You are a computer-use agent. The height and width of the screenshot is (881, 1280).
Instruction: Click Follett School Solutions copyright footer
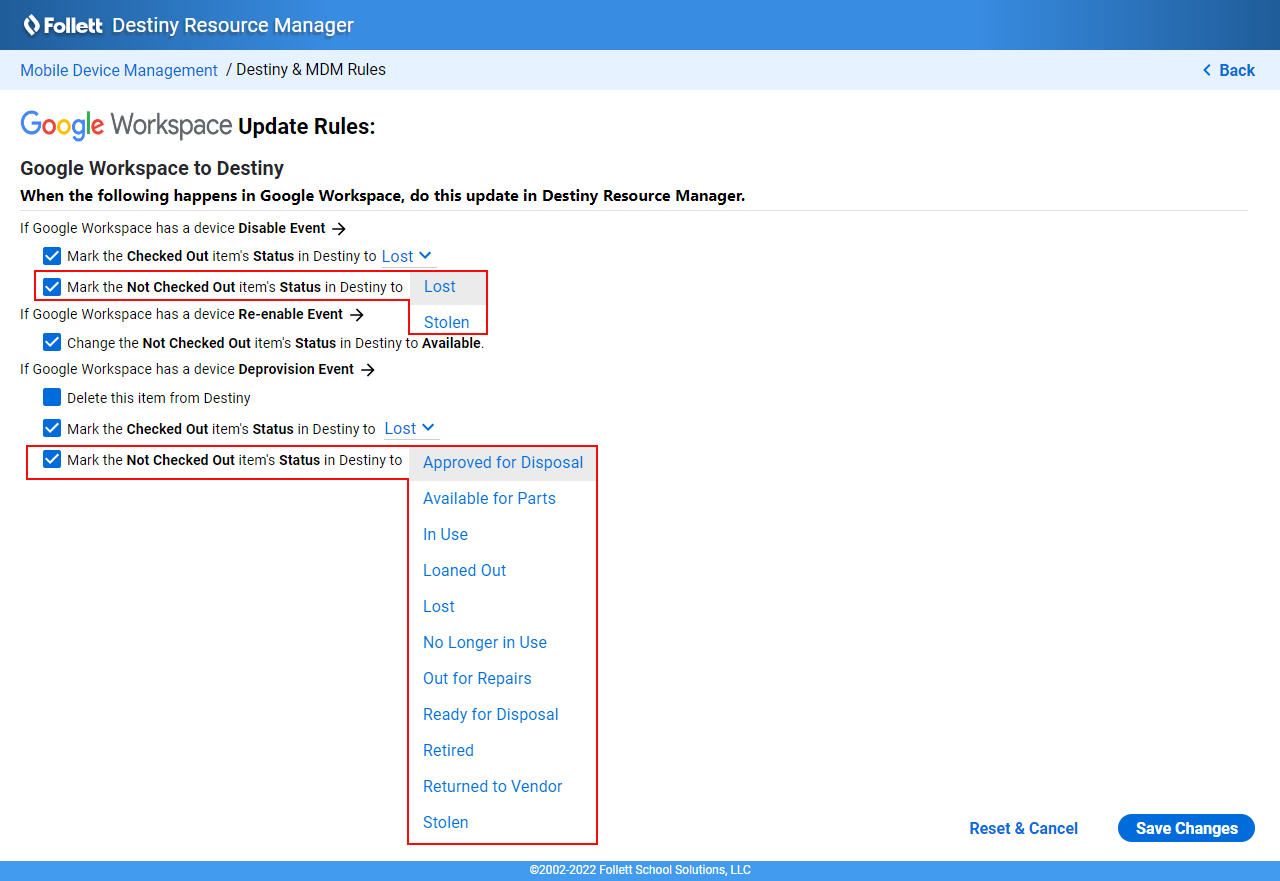(x=640, y=870)
